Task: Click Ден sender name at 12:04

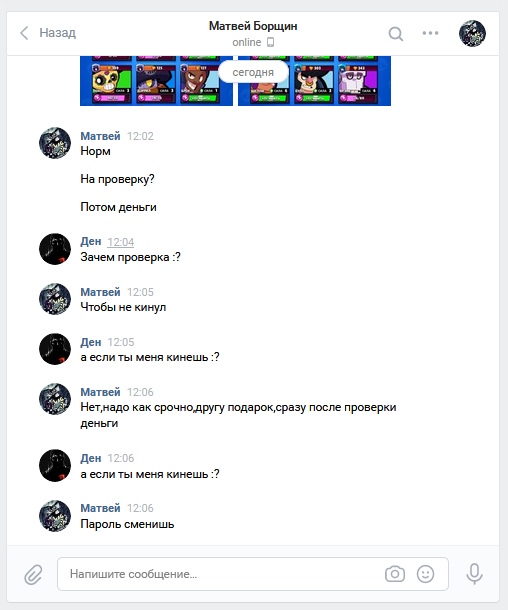Action: (91, 242)
